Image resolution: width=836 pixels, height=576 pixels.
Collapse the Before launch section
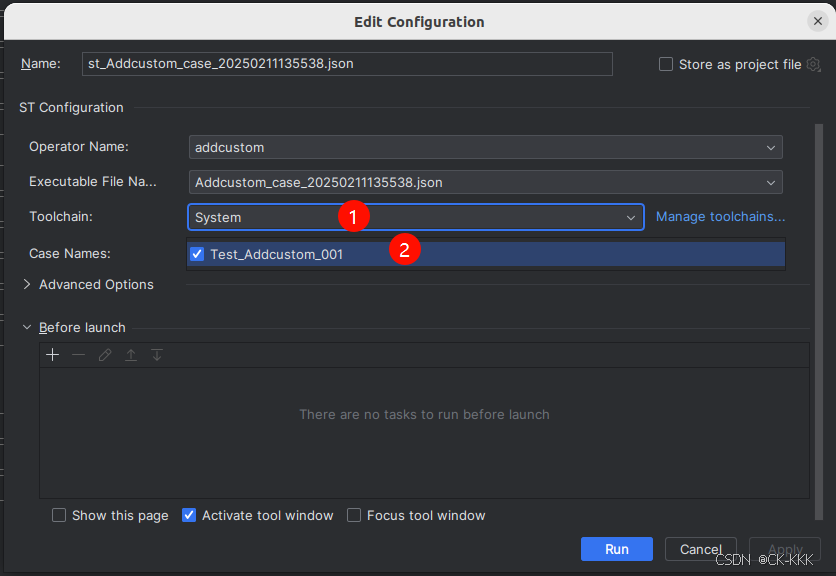[27, 328]
